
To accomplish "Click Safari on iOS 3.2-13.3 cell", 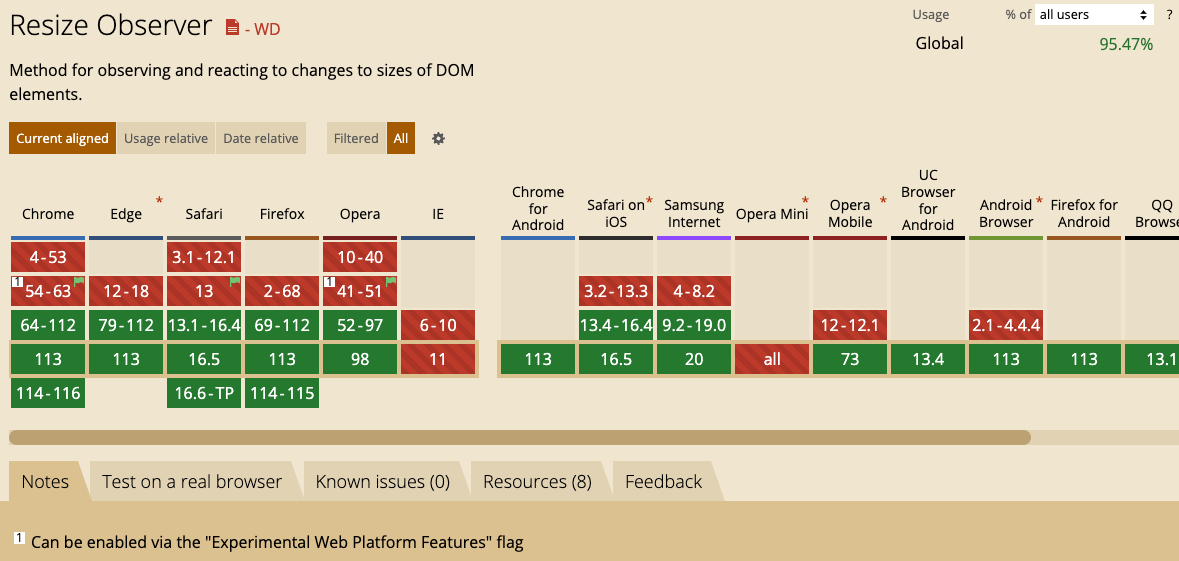I will [x=616, y=291].
